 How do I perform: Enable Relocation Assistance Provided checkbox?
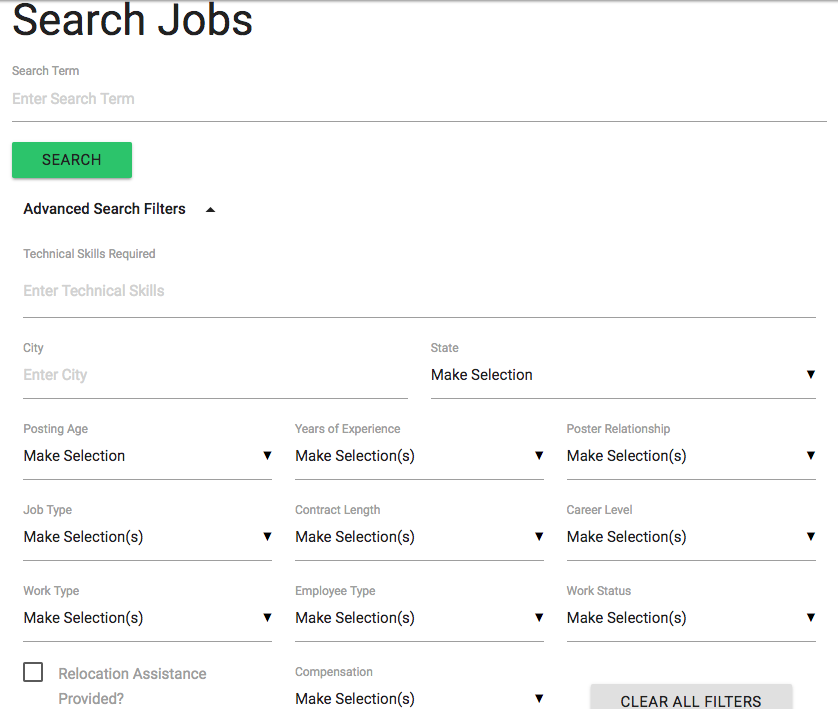[33, 672]
